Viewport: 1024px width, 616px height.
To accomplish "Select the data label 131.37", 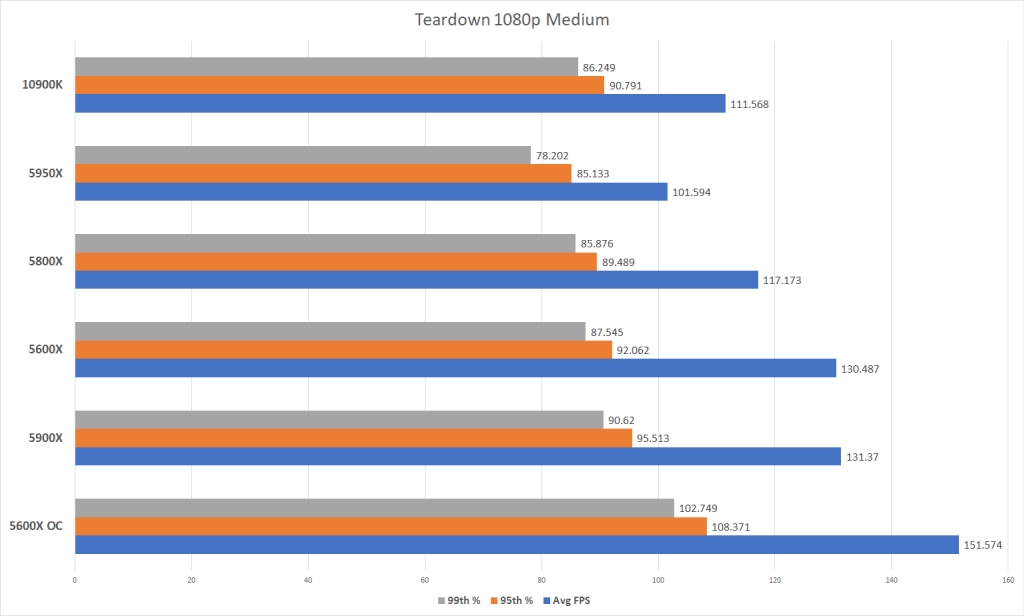I will point(862,457).
